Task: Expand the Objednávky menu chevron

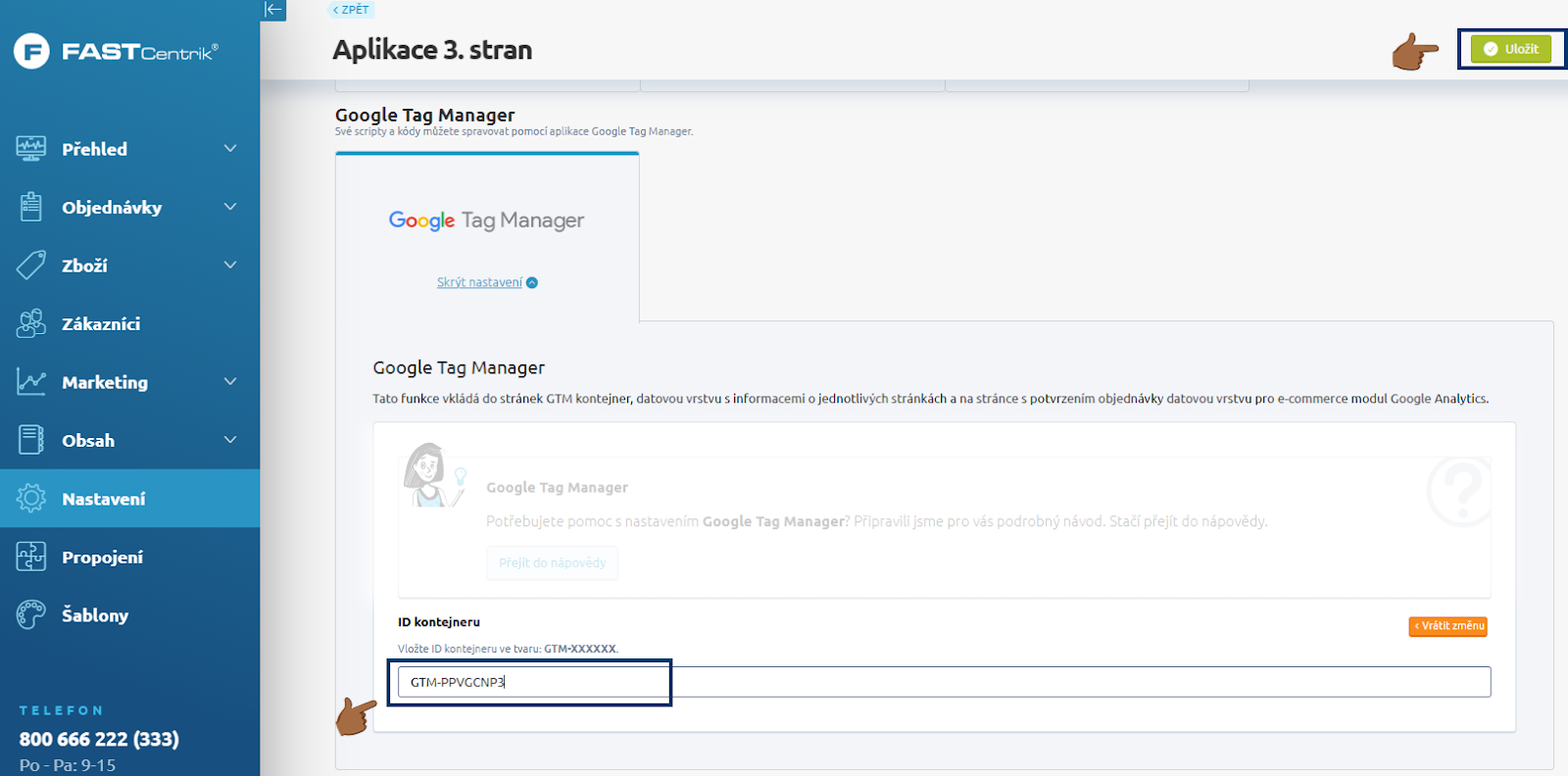Action: pyautogui.click(x=230, y=207)
